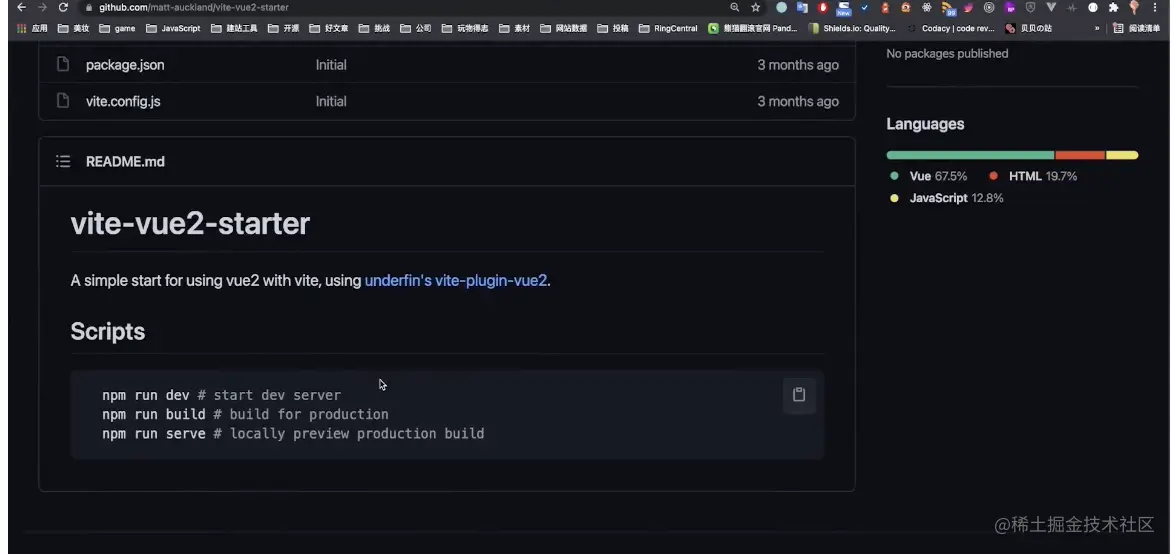The image size is (1174, 554).
Task: Open the 公司 bookmarks folder
Action: (416, 28)
